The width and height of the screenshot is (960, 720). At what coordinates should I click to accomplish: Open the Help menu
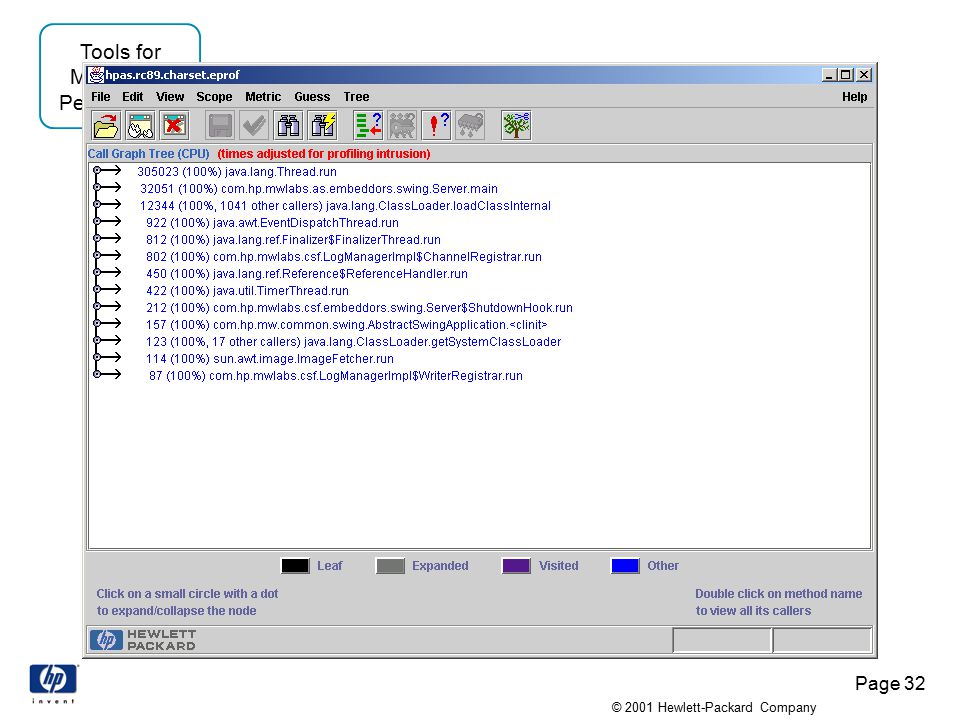click(855, 97)
